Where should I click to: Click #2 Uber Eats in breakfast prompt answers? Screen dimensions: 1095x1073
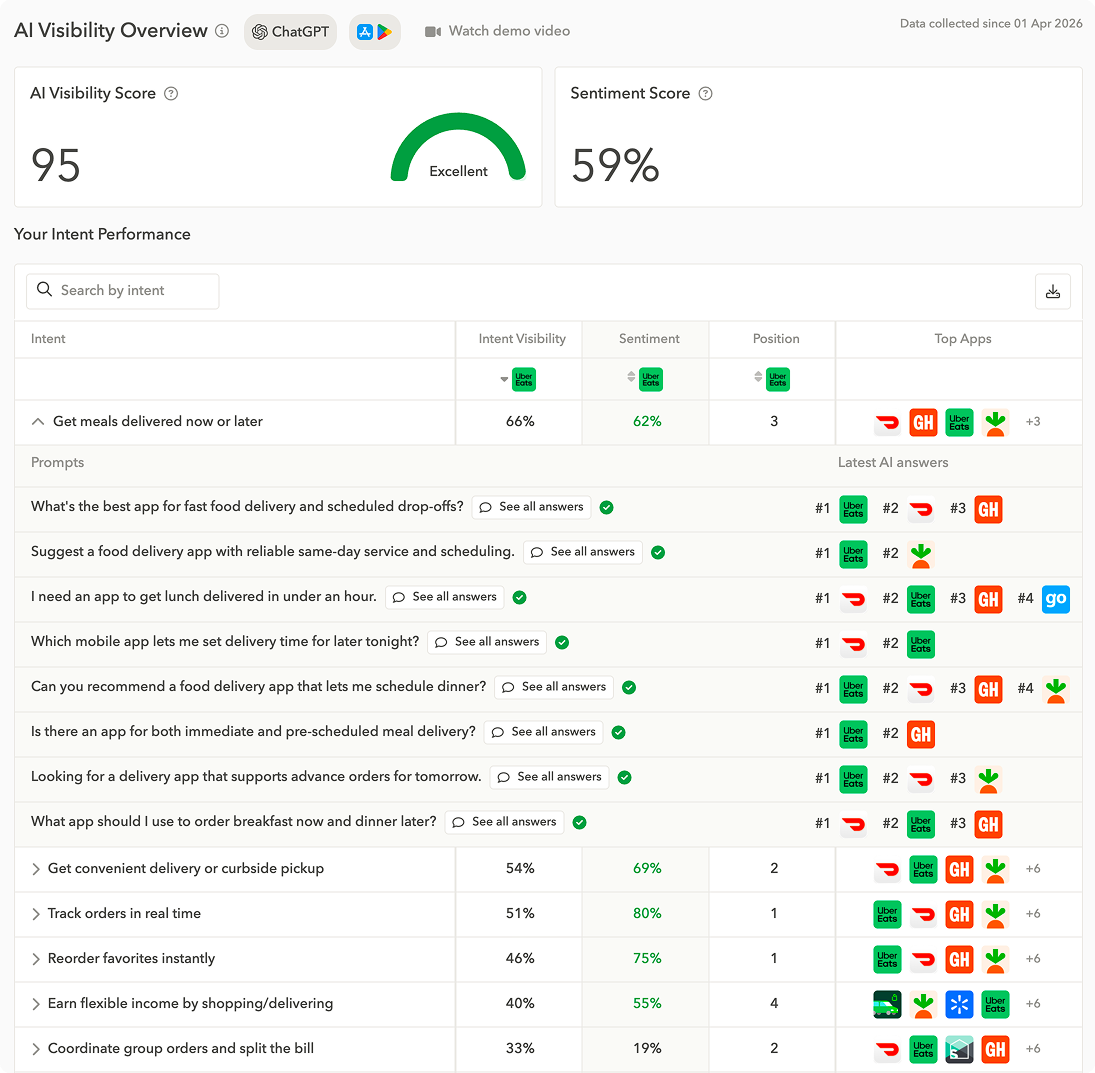pos(921,824)
